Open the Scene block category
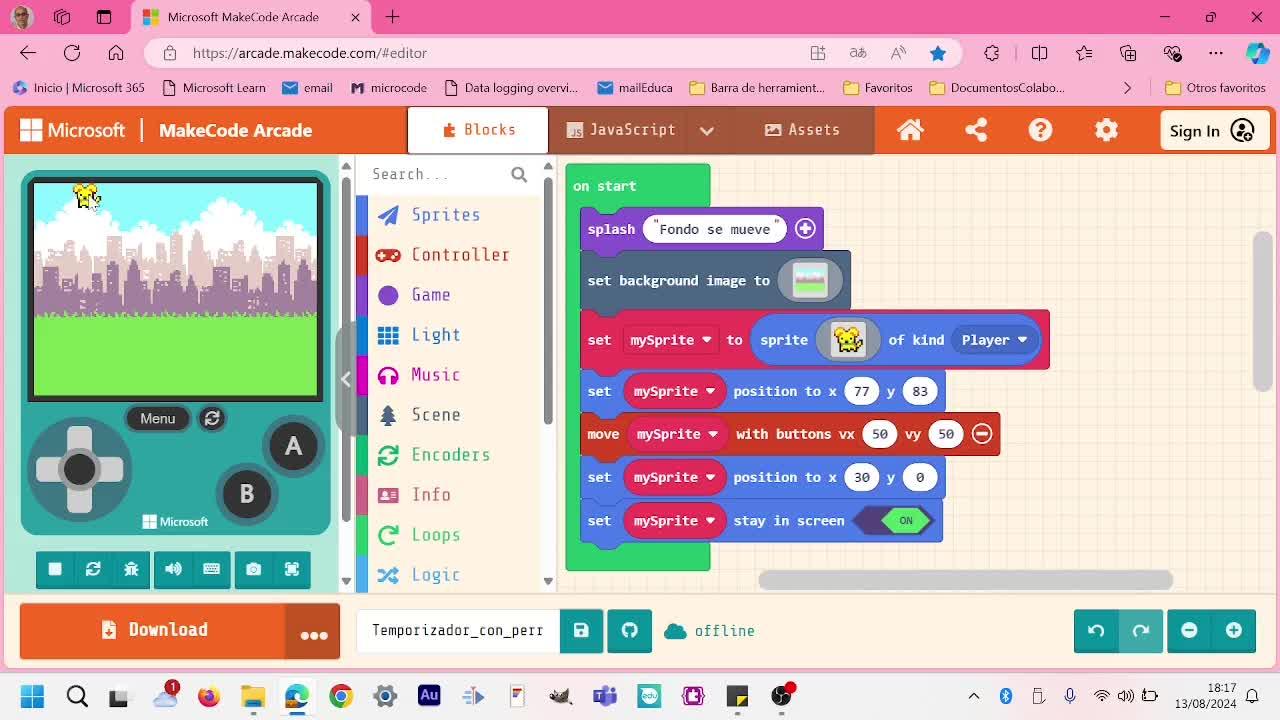The height and width of the screenshot is (720, 1280). coord(436,415)
